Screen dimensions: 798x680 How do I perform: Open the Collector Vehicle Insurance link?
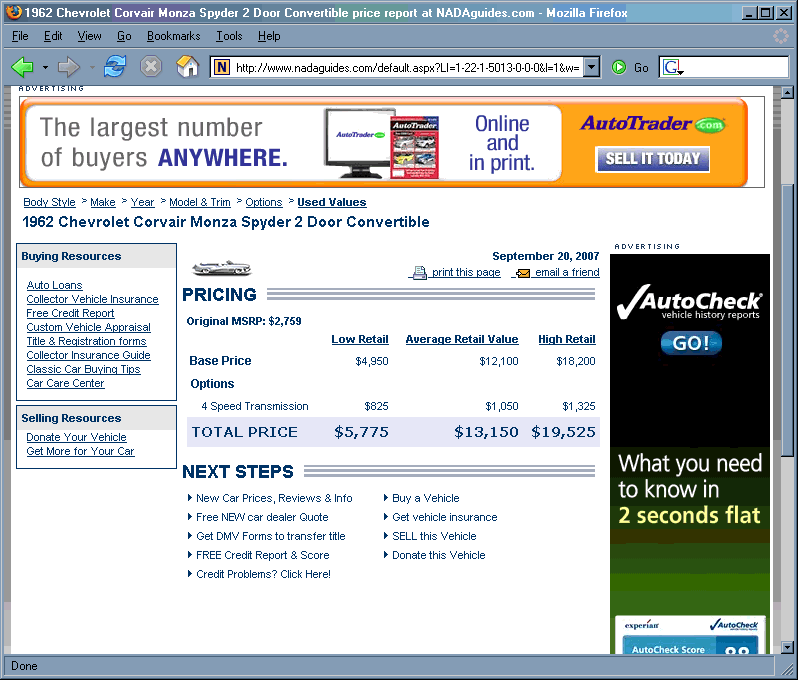coord(92,299)
